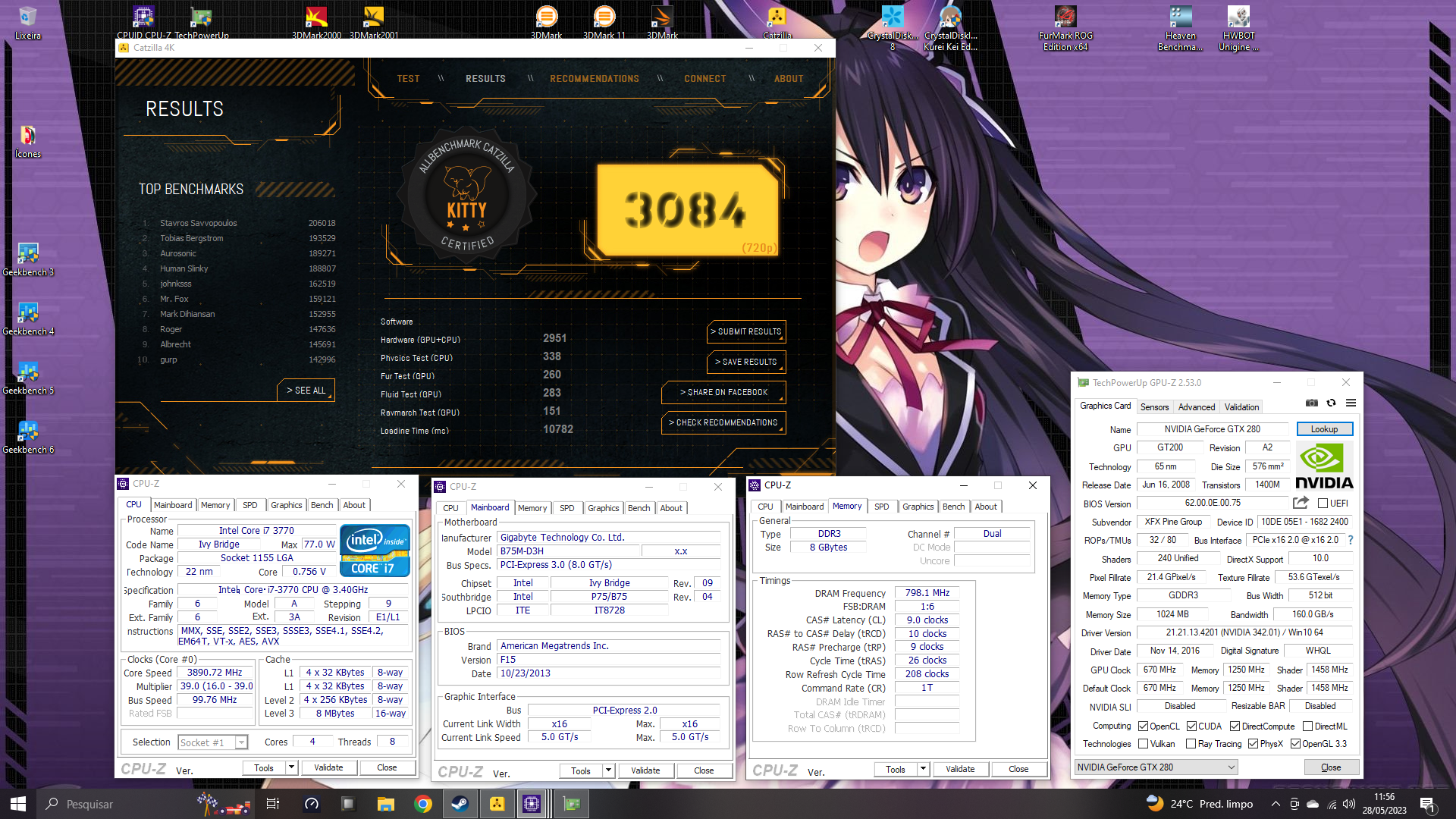Expand Tools dropdown arrow in right CPU-Z window

tap(923, 769)
